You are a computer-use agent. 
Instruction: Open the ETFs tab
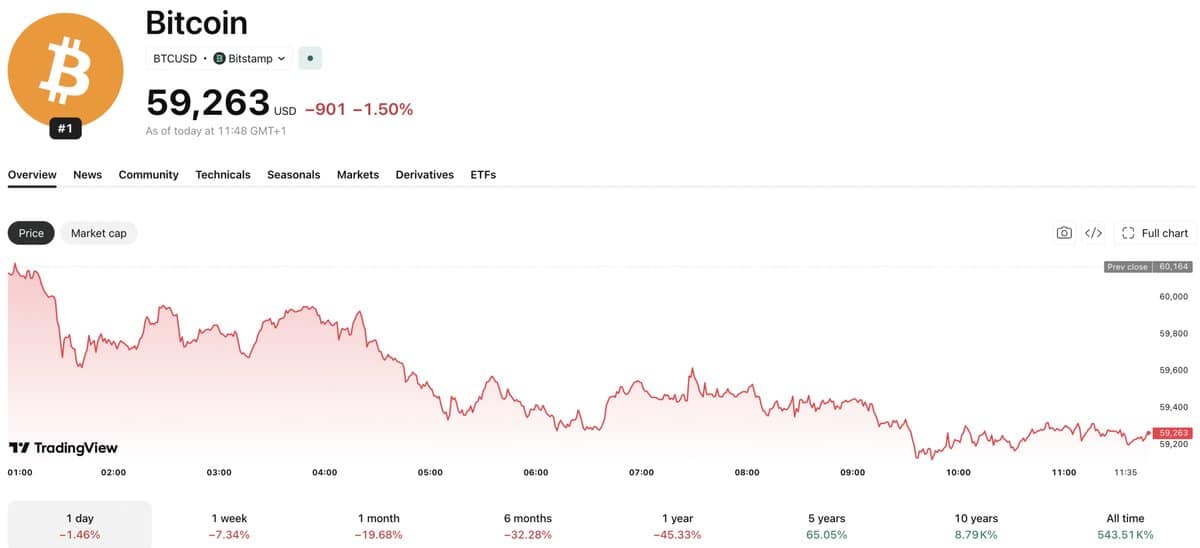pos(483,174)
